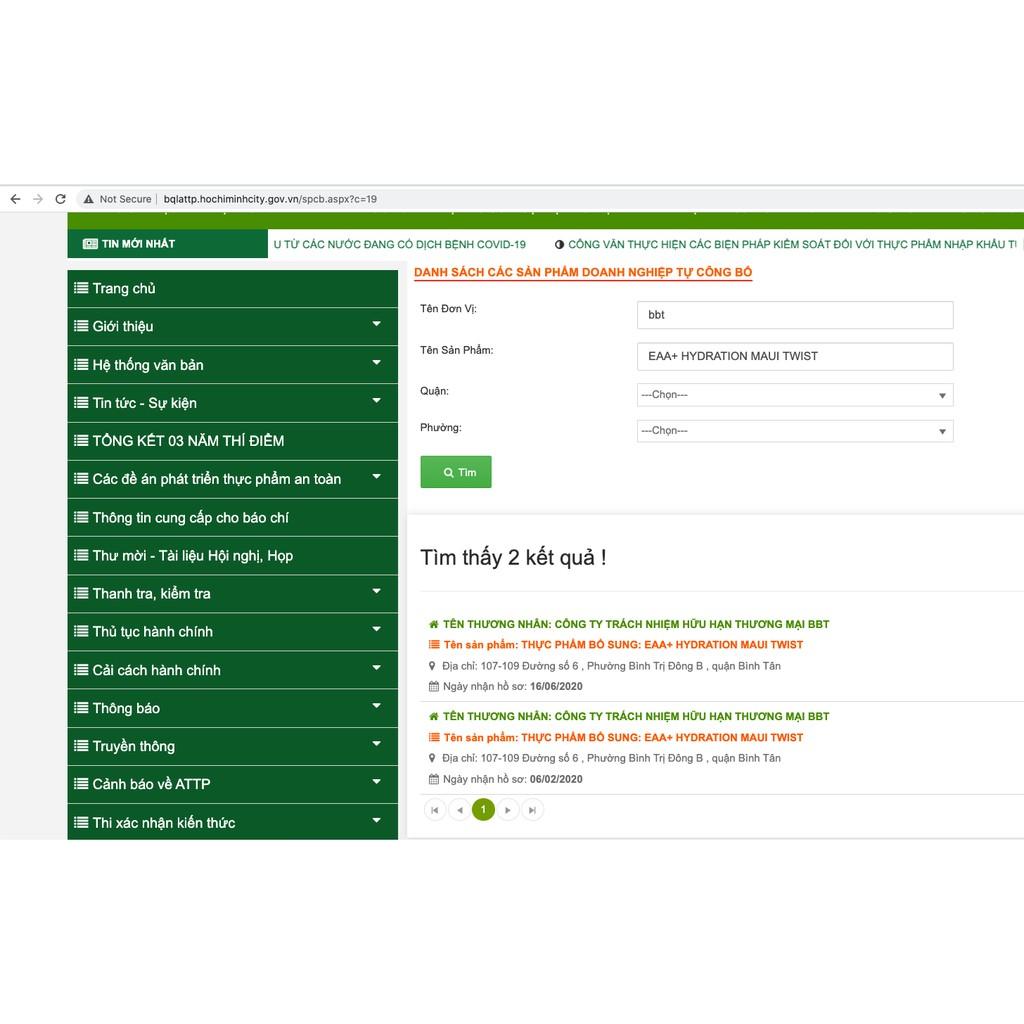
Task: Click the green Tìm search button
Action: coord(456,472)
